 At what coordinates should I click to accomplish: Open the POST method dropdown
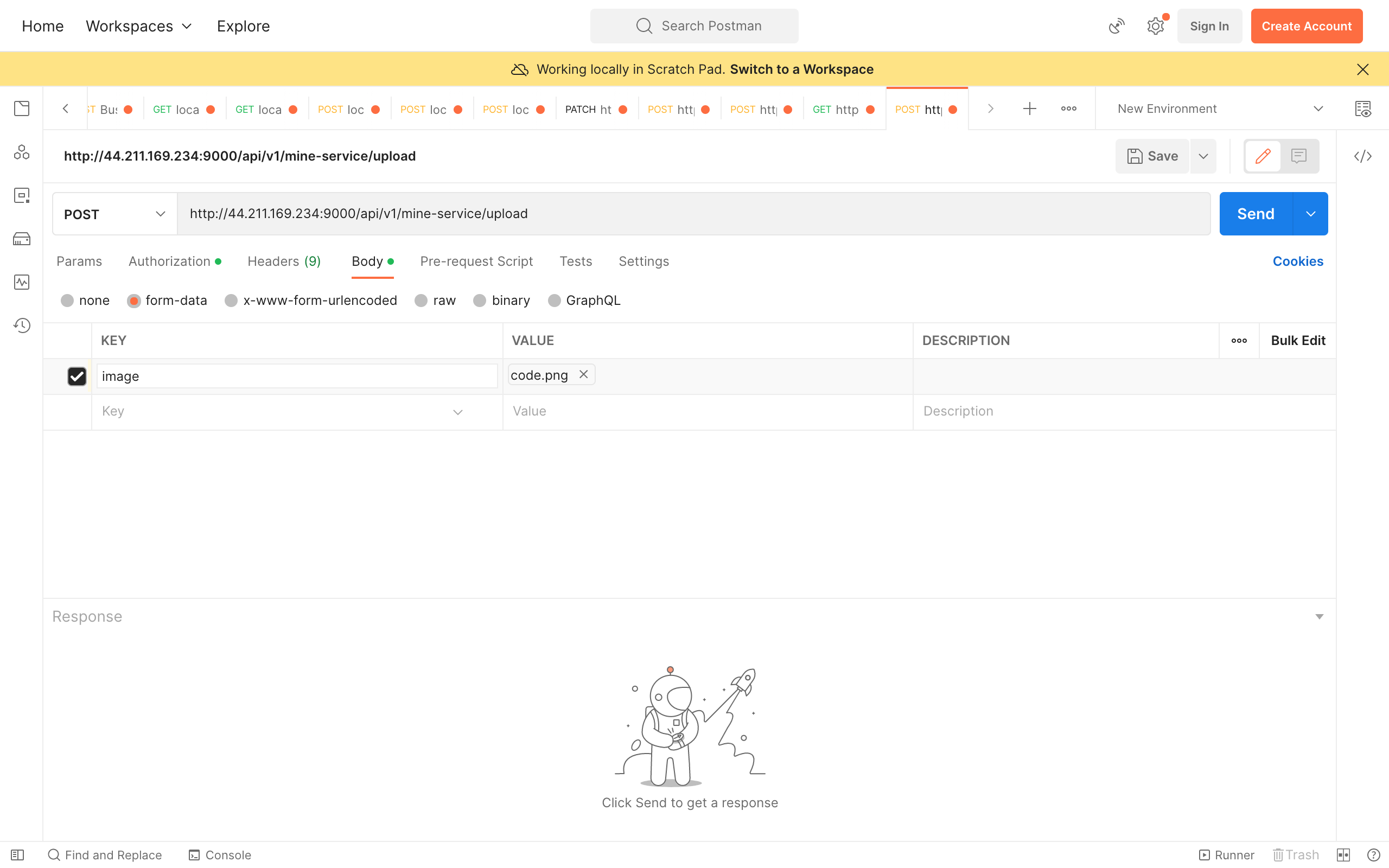(x=114, y=214)
